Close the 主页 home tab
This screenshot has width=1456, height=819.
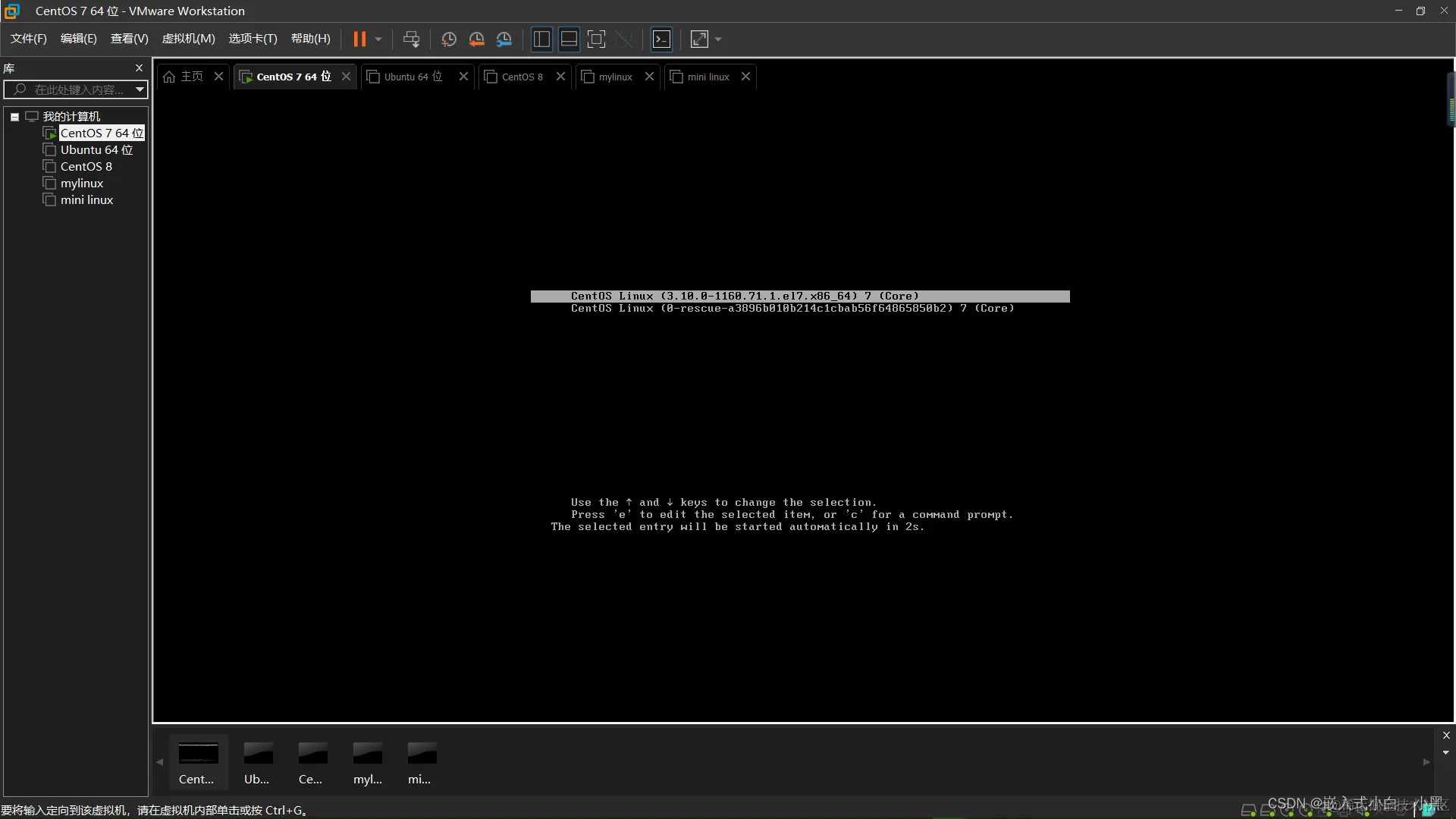[x=218, y=77]
